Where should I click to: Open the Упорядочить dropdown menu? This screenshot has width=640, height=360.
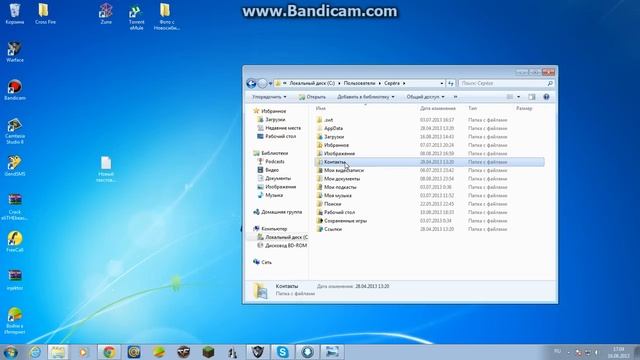(x=269, y=97)
